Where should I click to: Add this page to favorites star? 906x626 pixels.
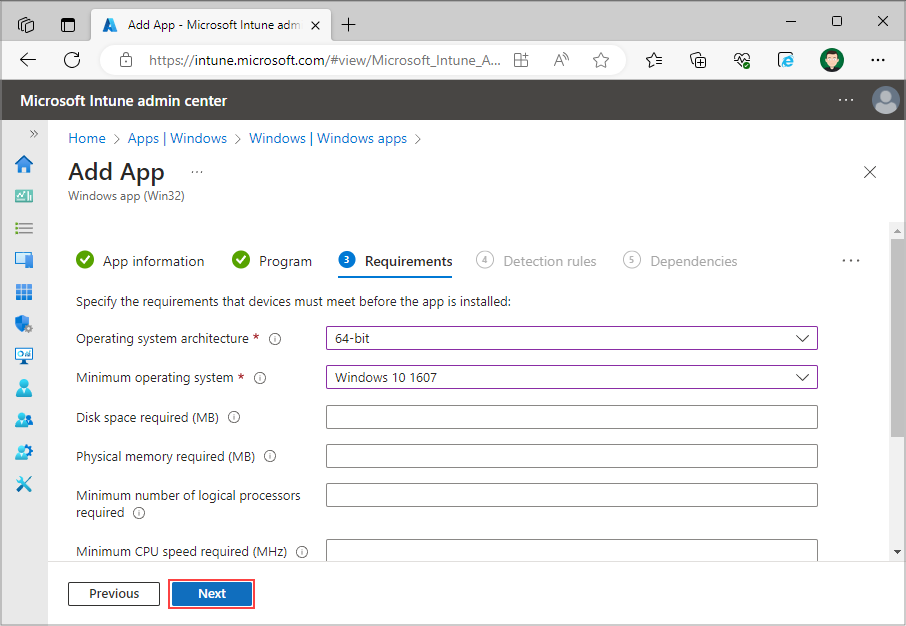click(x=601, y=60)
